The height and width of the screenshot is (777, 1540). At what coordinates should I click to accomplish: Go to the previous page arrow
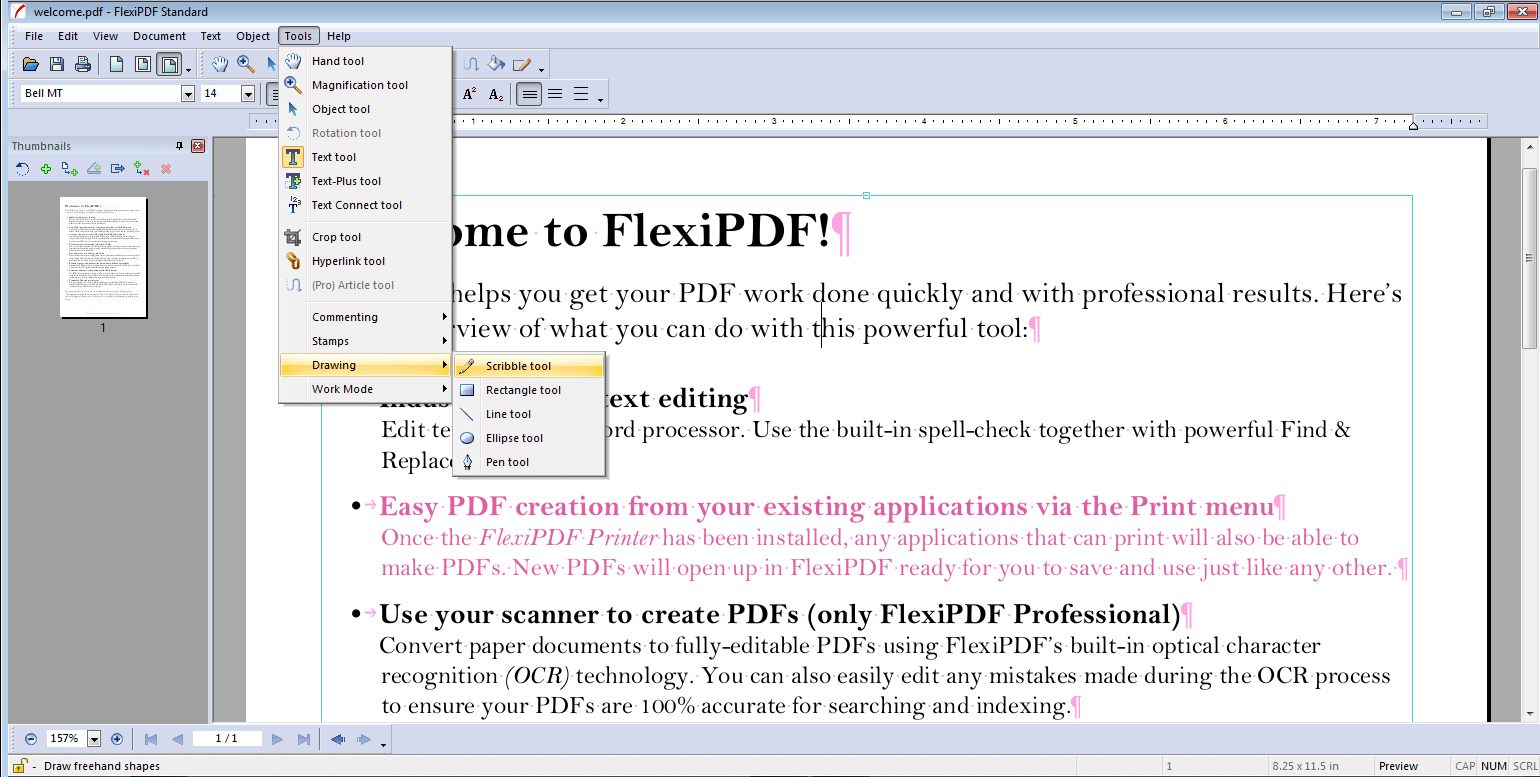tap(177, 739)
